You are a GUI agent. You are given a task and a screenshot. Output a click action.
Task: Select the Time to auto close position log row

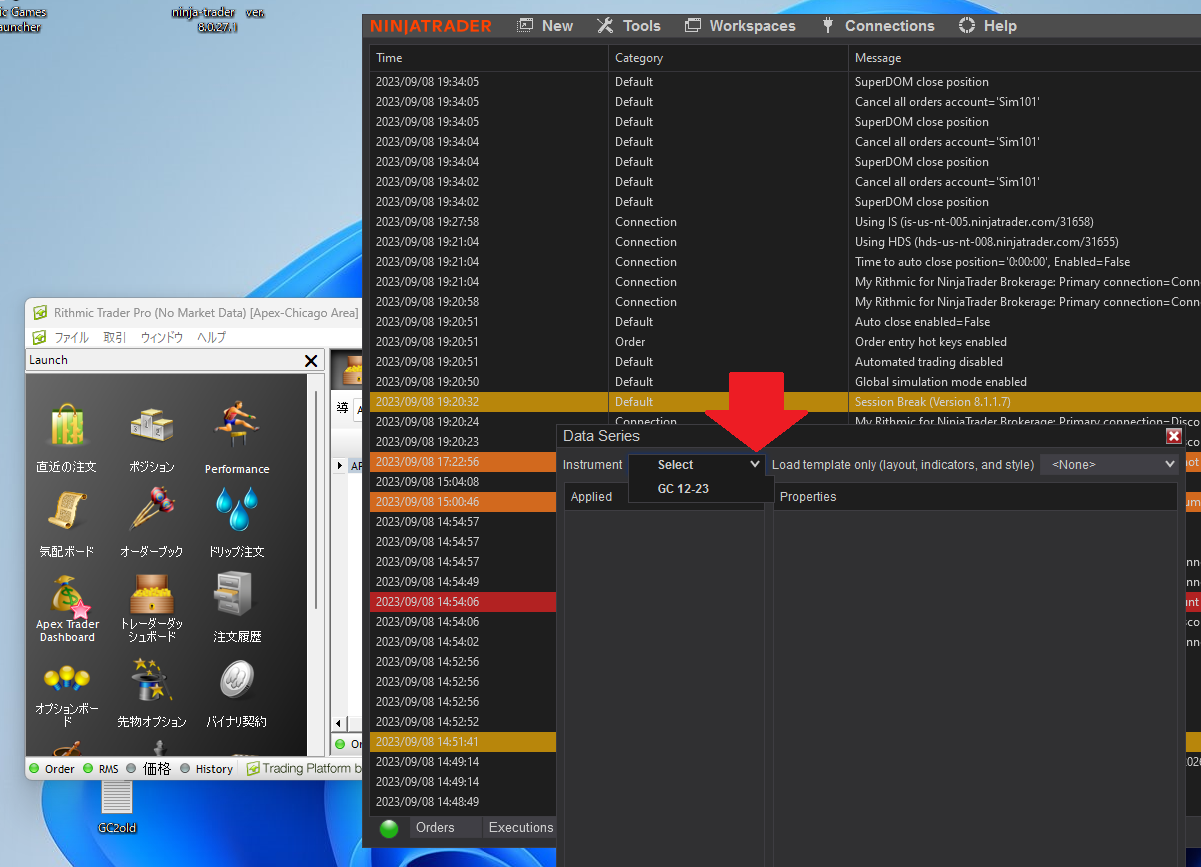click(x=785, y=262)
